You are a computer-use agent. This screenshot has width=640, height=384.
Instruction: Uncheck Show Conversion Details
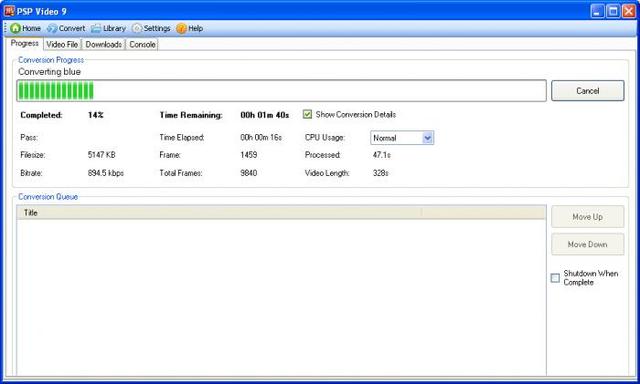[307, 114]
